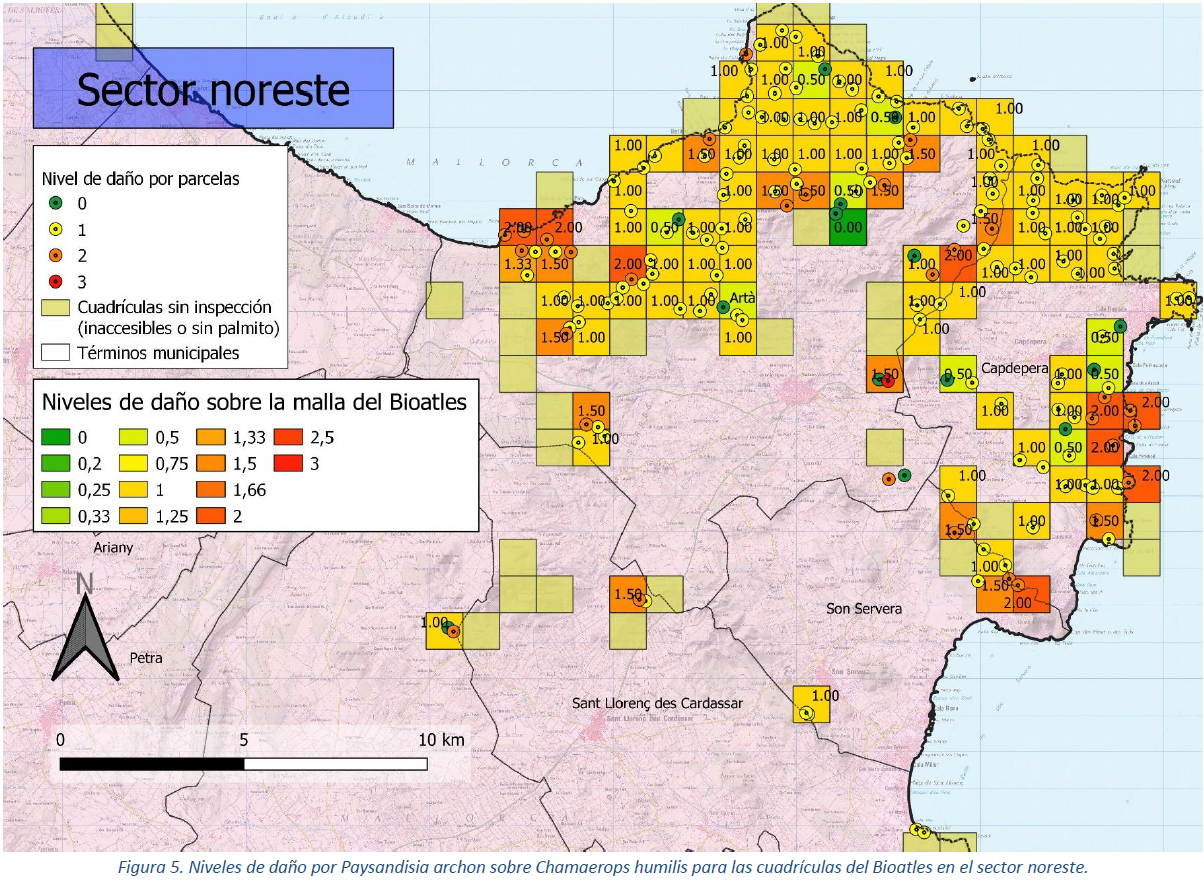Pick the dark green 0 swatch in Bioatles legend
1204x881 pixels.
(57, 437)
